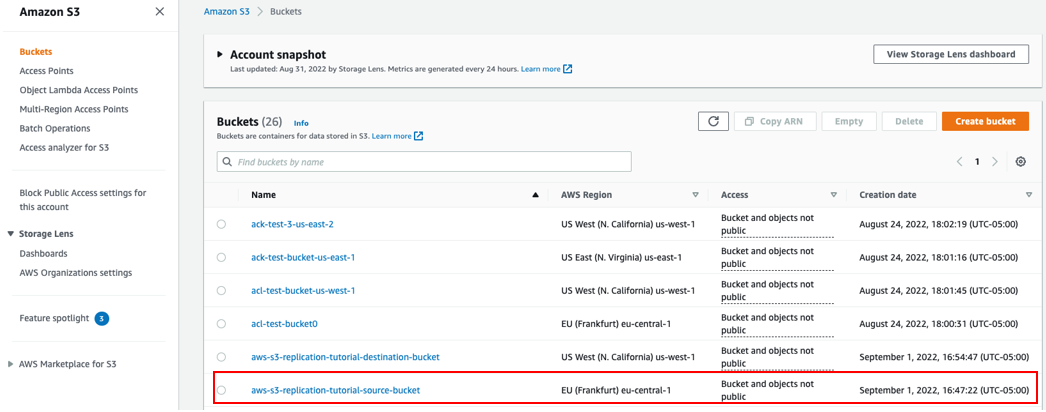Open Block Public Access settings
Screen dimensions: 1046x412
click(x=83, y=200)
